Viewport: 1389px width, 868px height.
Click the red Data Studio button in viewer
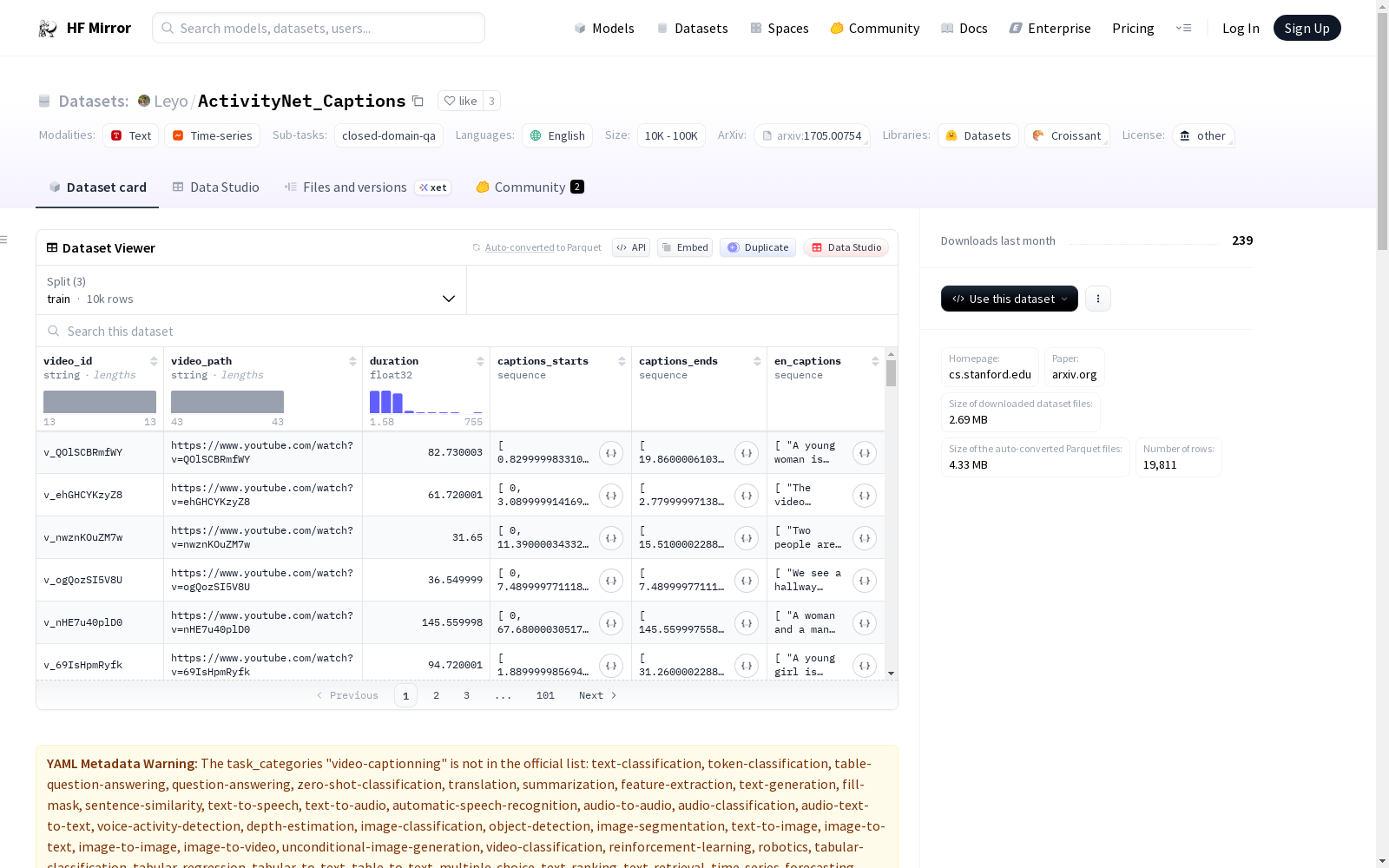[x=846, y=247]
